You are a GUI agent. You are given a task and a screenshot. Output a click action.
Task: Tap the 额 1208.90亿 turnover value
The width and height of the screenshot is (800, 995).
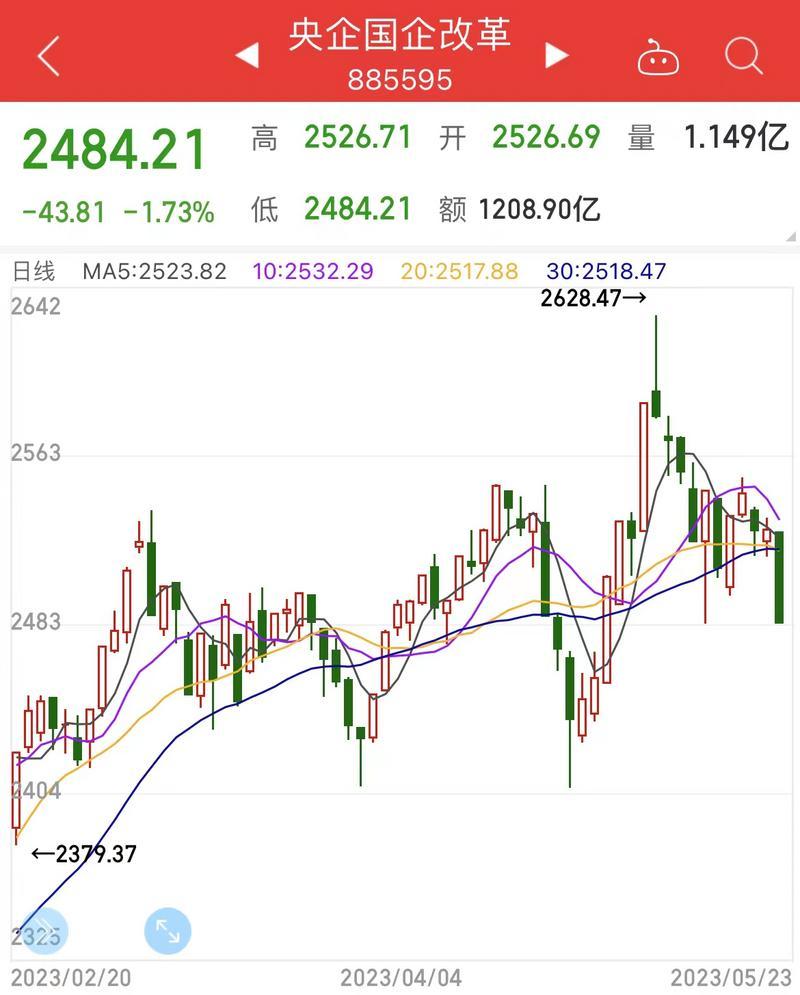point(520,209)
